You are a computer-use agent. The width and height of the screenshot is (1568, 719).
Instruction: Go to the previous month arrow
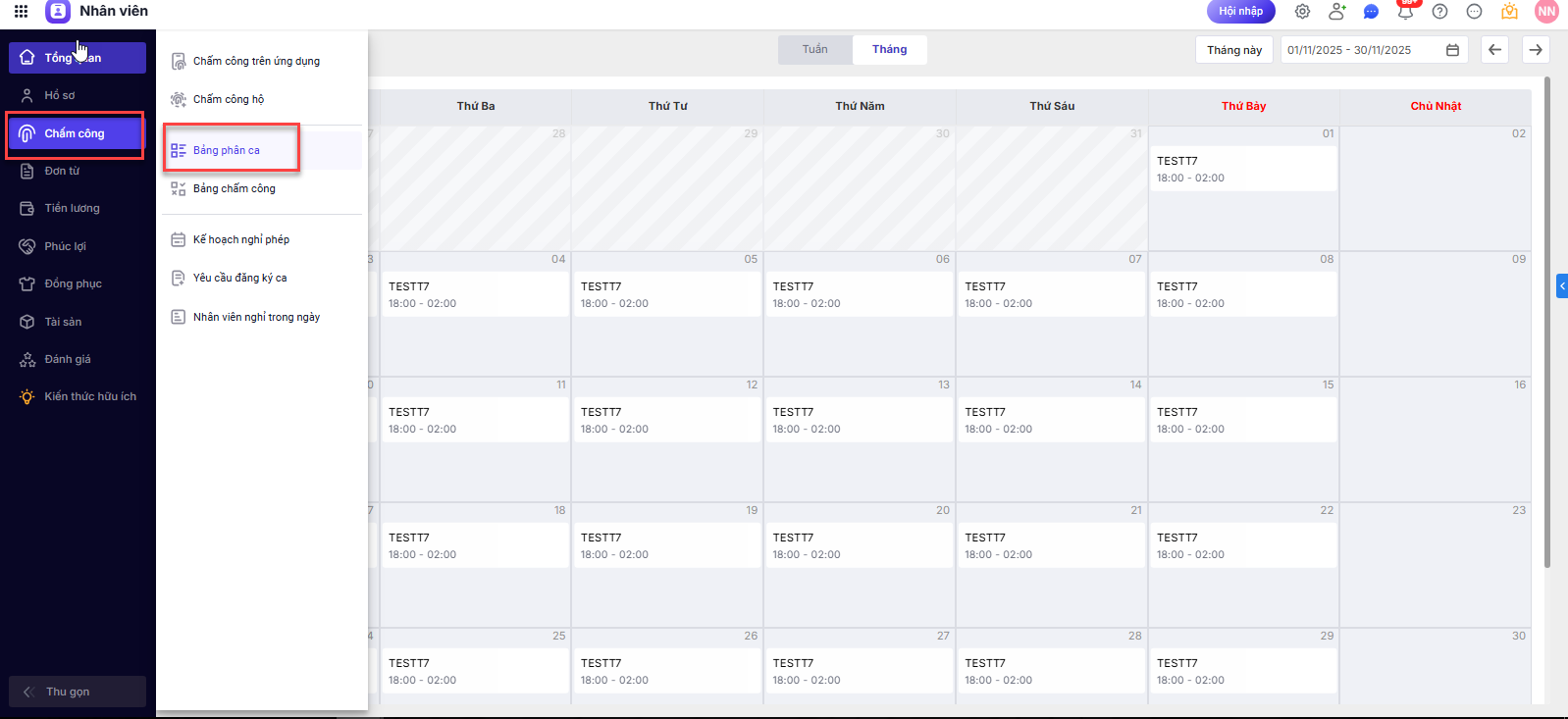point(1494,50)
